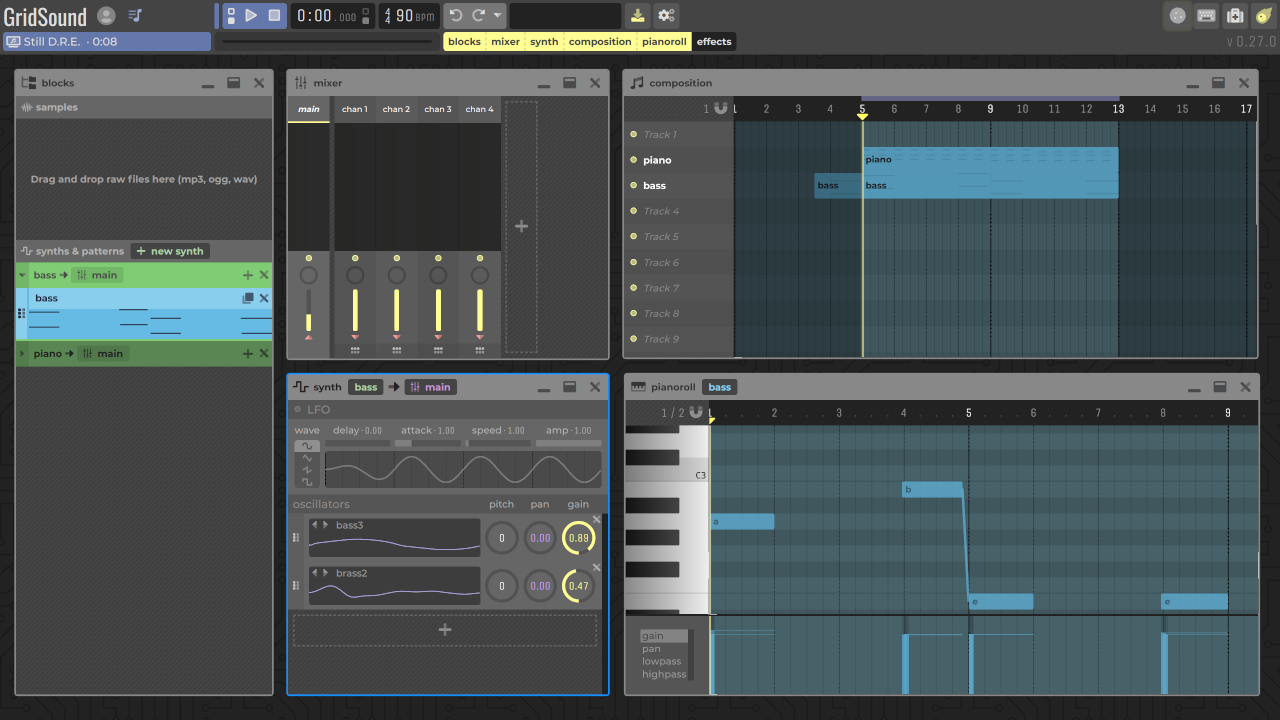Undo the last action
The height and width of the screenshot is (720, 1280).
click(x=456, y=15)
